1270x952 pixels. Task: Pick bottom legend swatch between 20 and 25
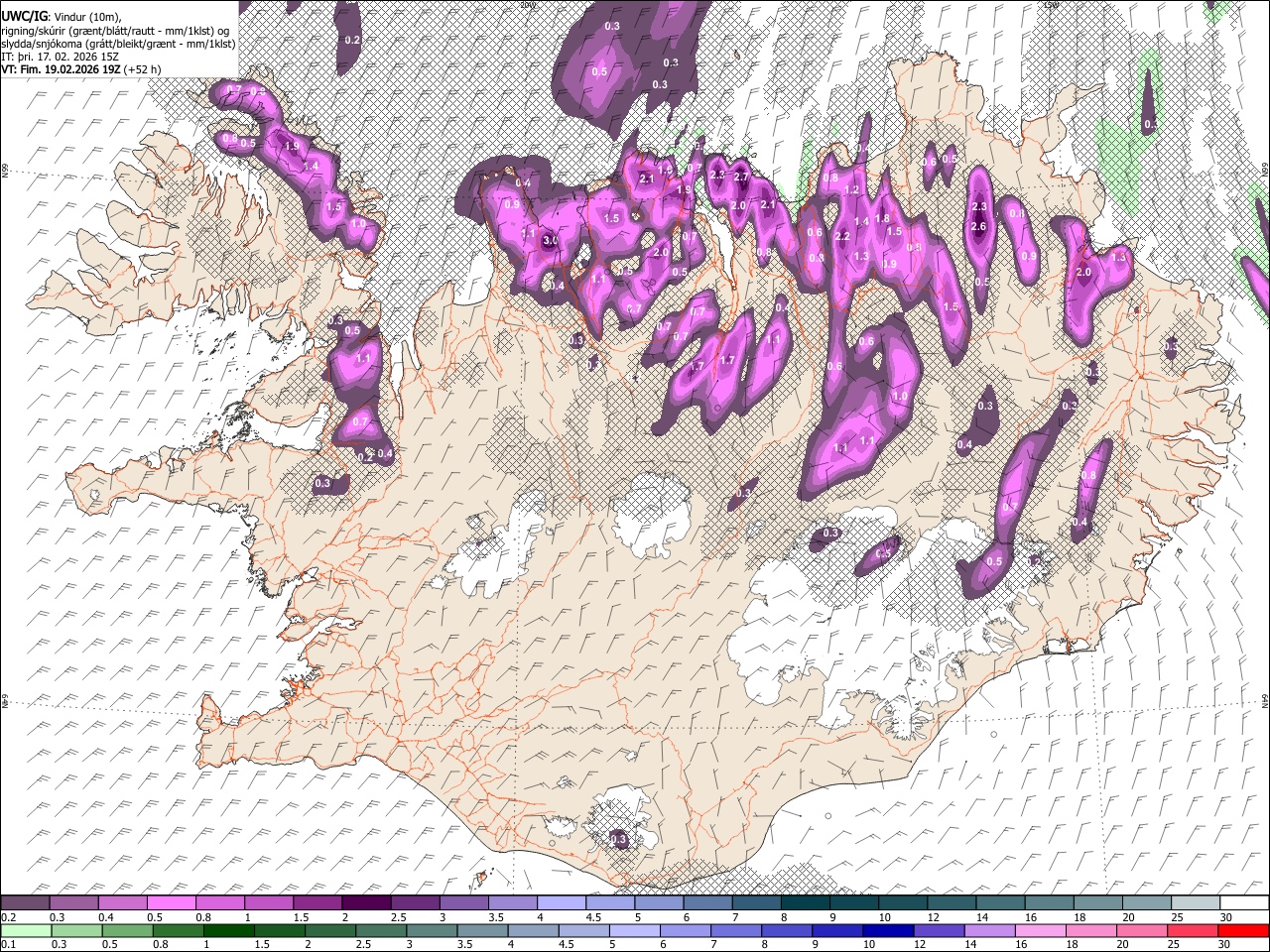[1140, 930]
